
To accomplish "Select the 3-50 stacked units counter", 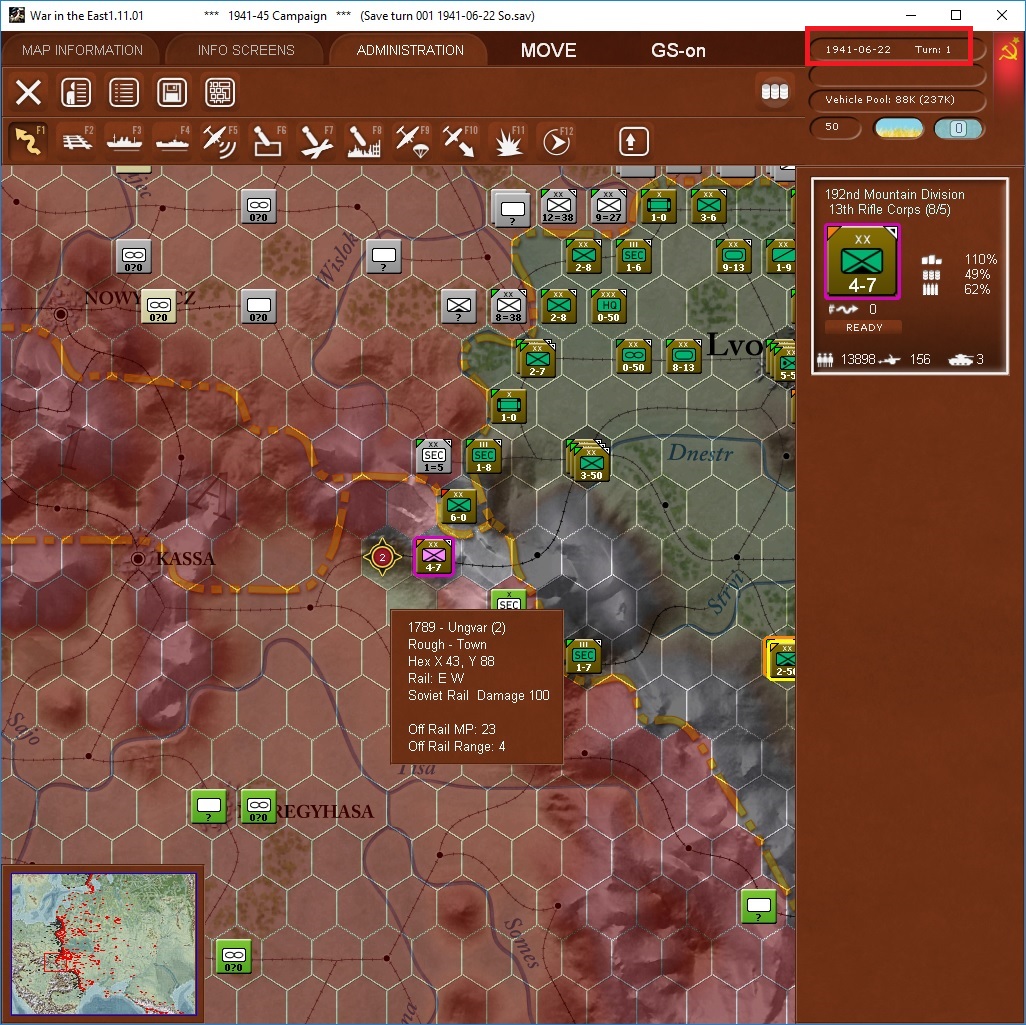I will pos(590,461).
